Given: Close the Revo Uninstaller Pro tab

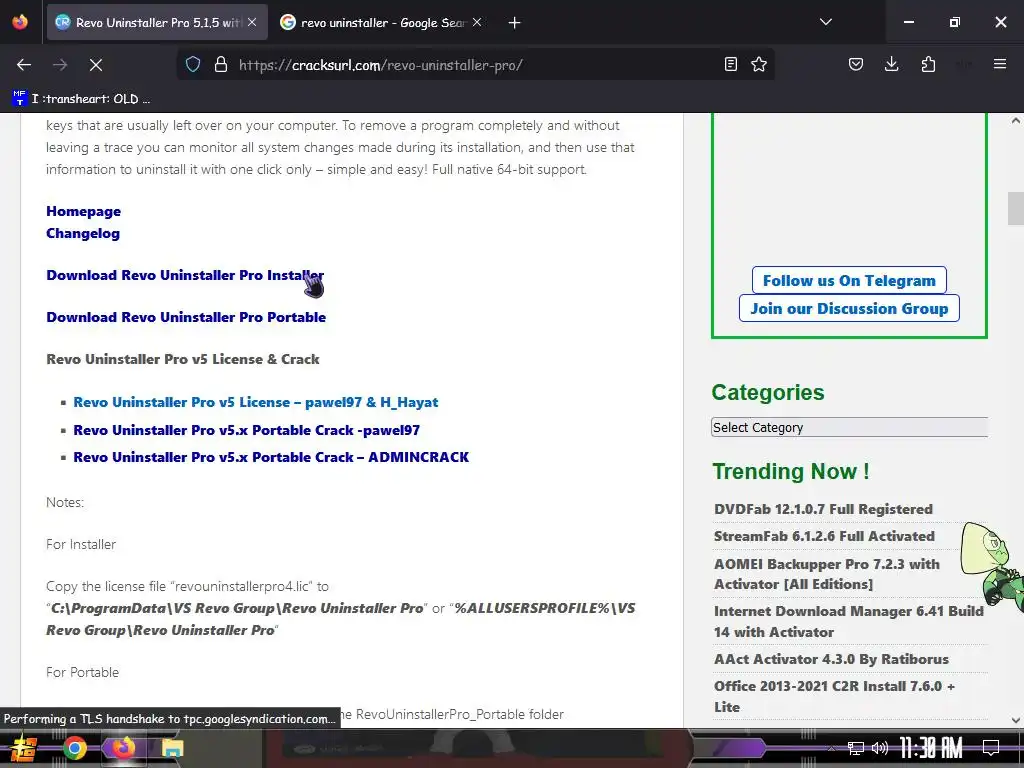Looking at the screenshot, I should pyautogui.click(x=252, y=22).
